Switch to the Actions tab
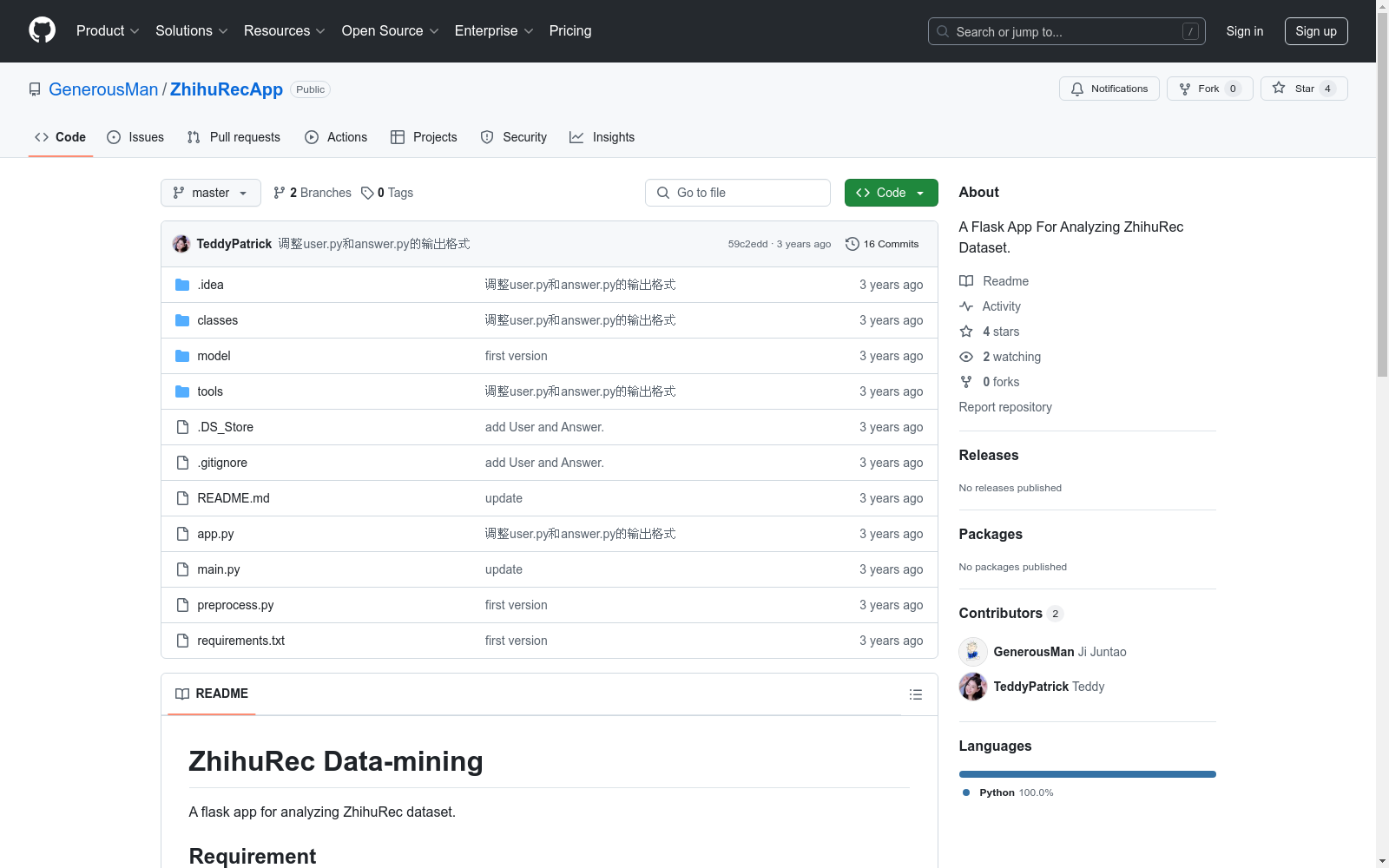This screenshot has width=1389, height=868. click(336, 137)
